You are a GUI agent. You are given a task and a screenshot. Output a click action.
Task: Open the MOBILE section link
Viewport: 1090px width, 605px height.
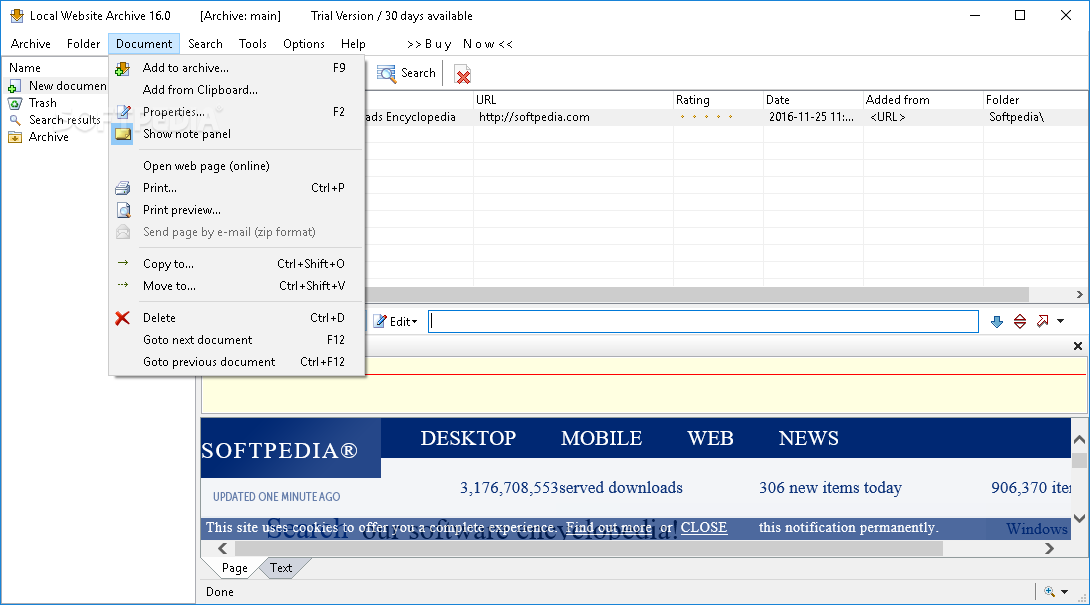coord(601,438)
